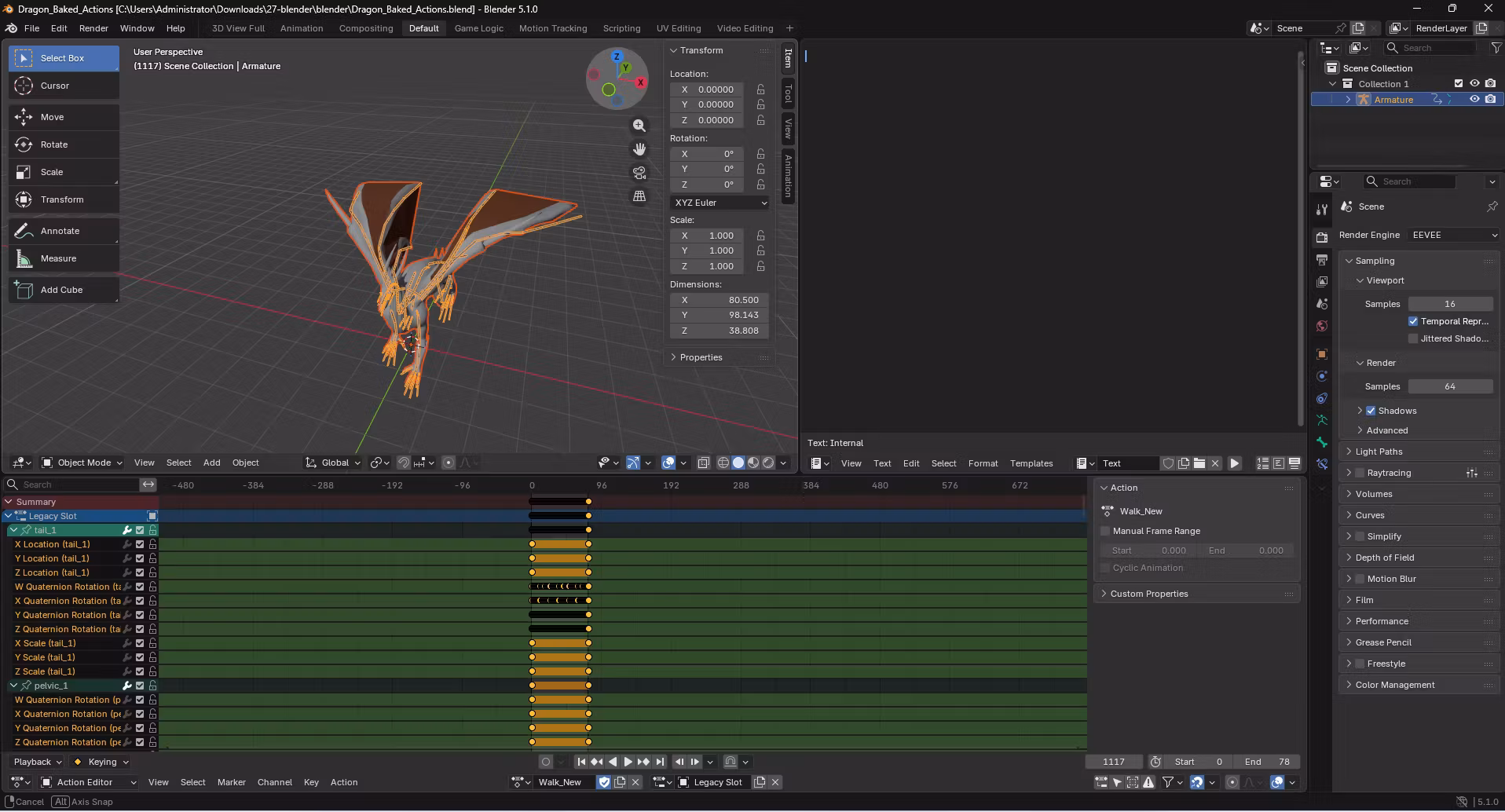Expand the Light Paths panel

(1375, 451)
